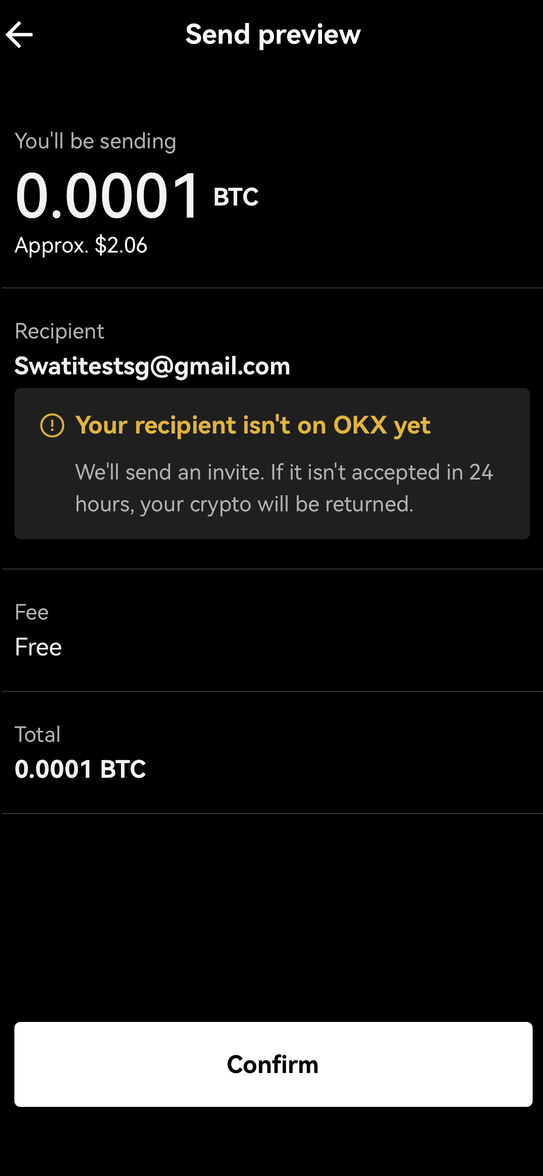This screenshot has height=1176, width=543.
Task: Tap 'Your recipient isn't on OKX yet' heading
Action: click(253, 425)
